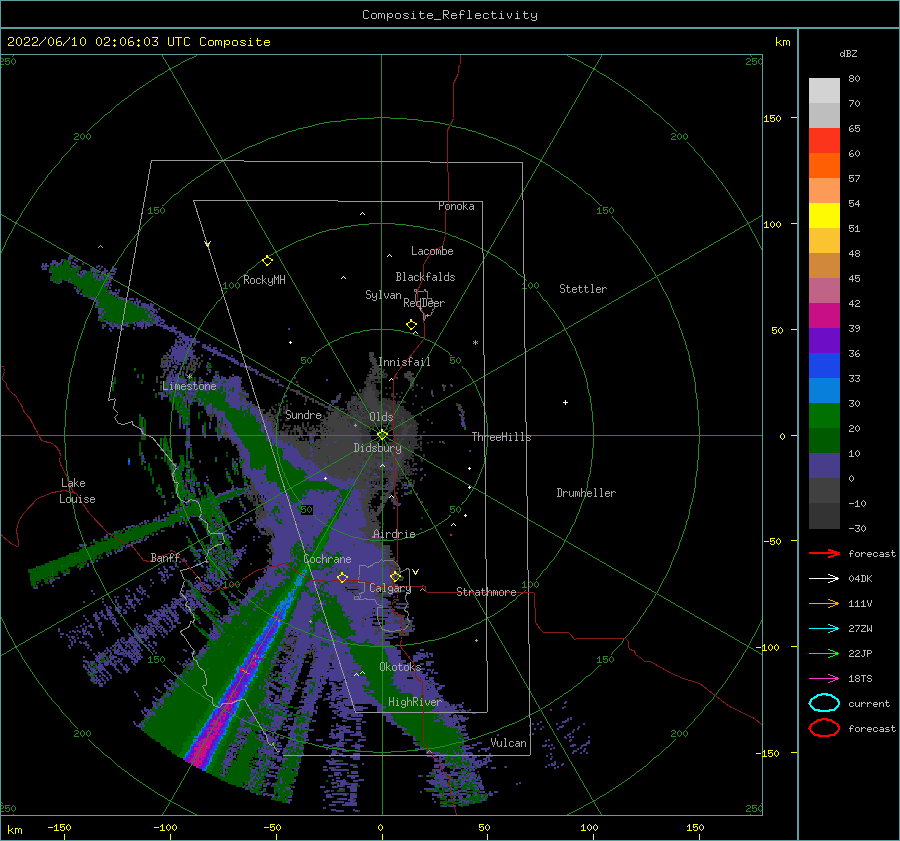This screenshot has width=900, height=841.
Task: Click the 'Vulcan' town label
Action: (x=509, y=743)
